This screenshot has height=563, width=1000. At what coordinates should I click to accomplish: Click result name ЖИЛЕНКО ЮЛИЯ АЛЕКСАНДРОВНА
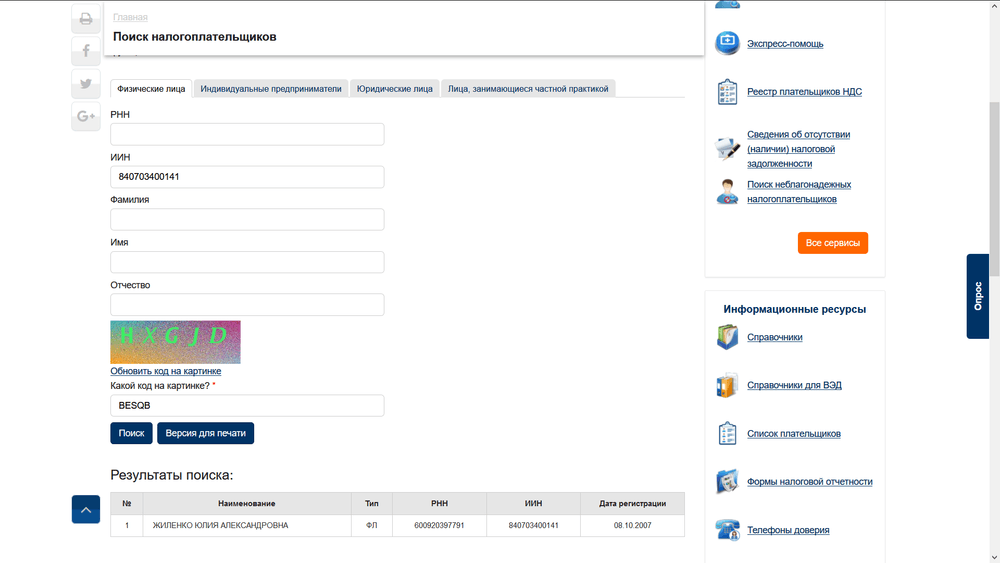tap(220, 525)
